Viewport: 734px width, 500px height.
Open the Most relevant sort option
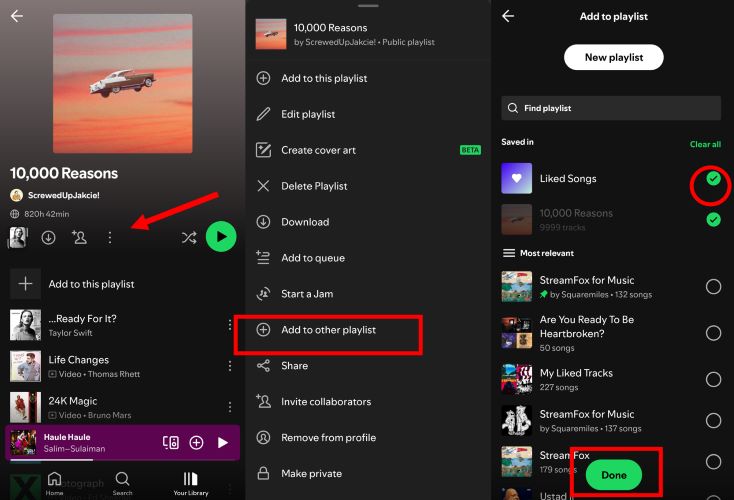point(538,253)
